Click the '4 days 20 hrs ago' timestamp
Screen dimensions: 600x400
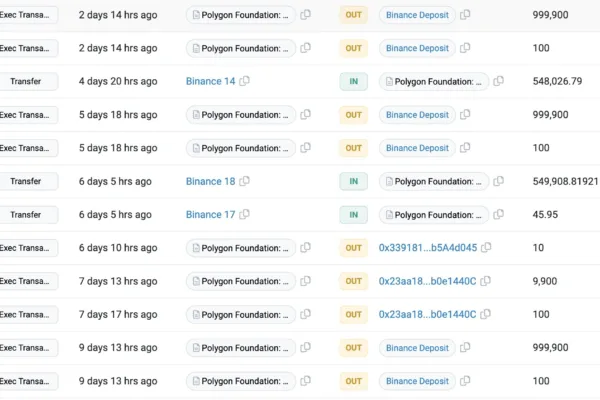pyautogui.click(x=118, y=81)
